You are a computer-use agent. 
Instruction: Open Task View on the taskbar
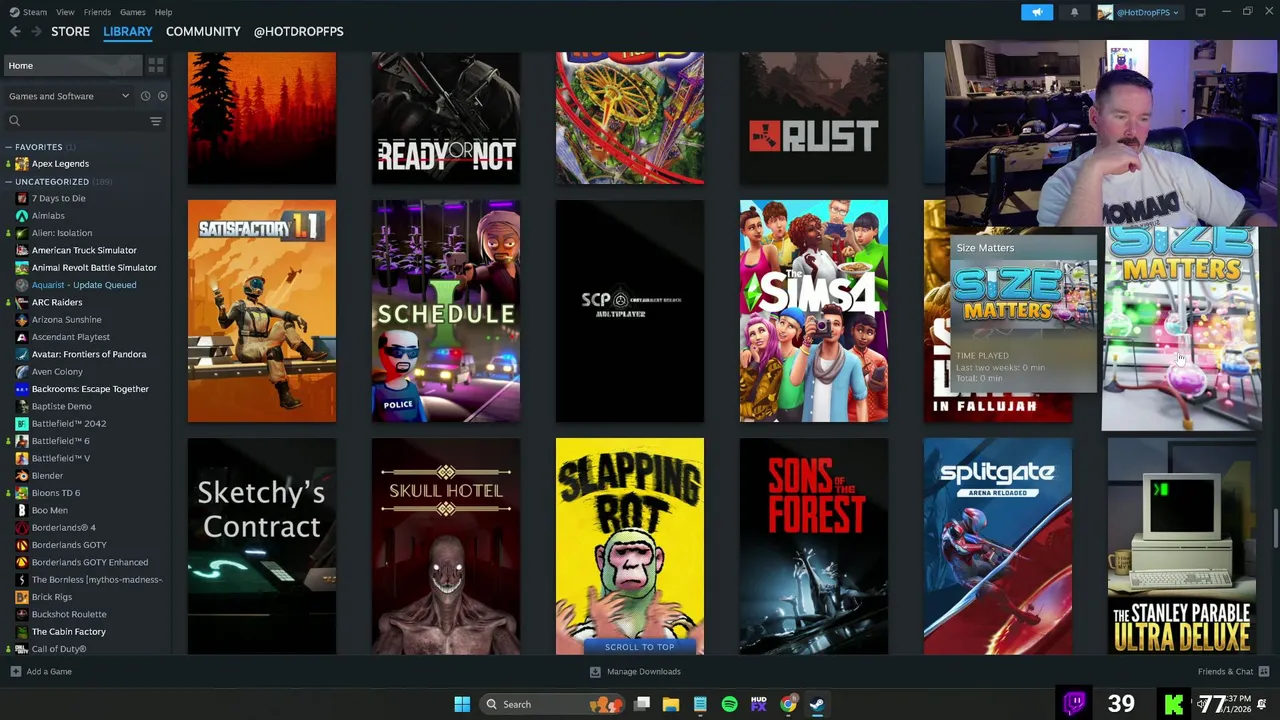click(642, 704)
